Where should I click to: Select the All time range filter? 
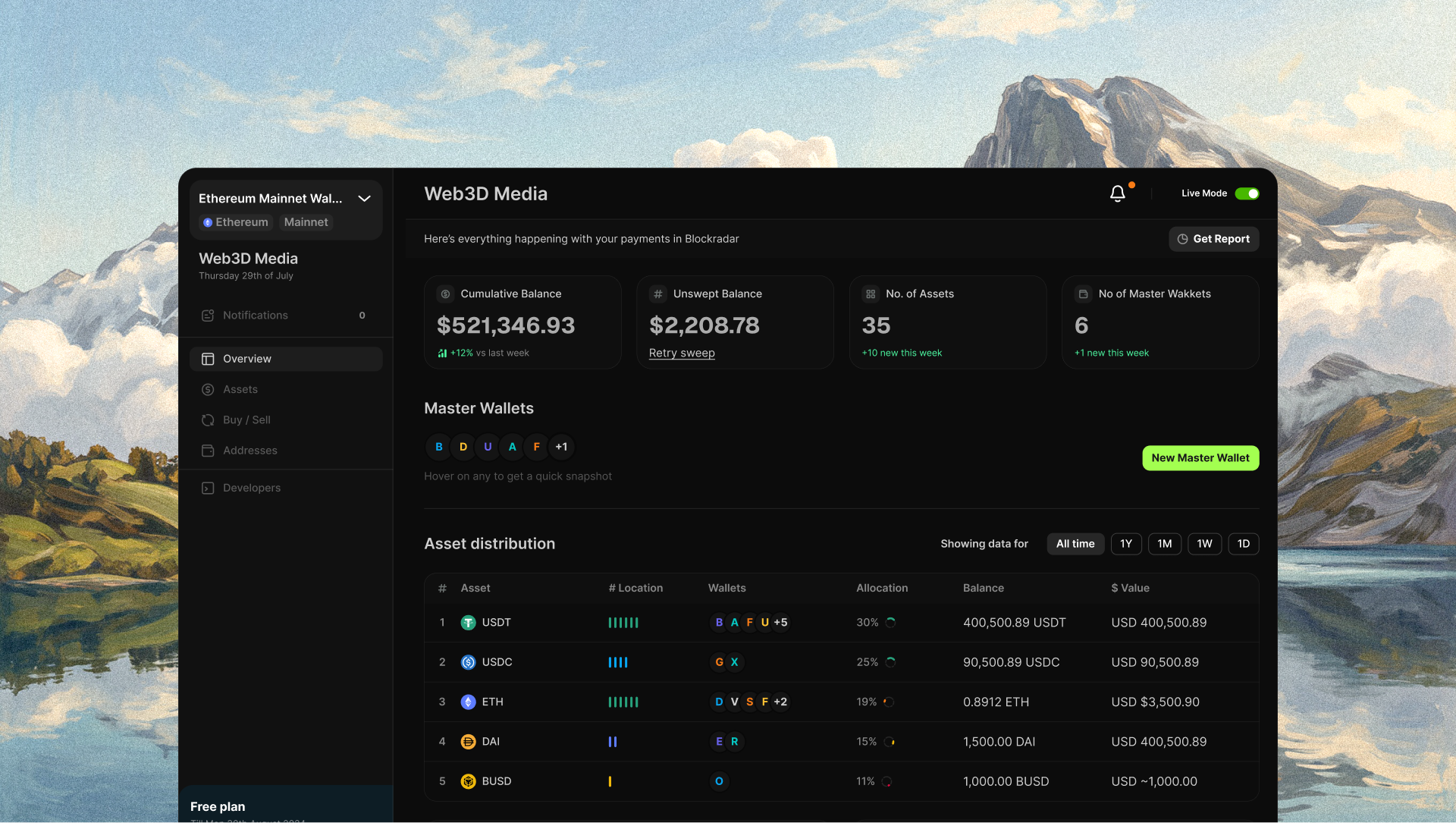point(1075,544)
